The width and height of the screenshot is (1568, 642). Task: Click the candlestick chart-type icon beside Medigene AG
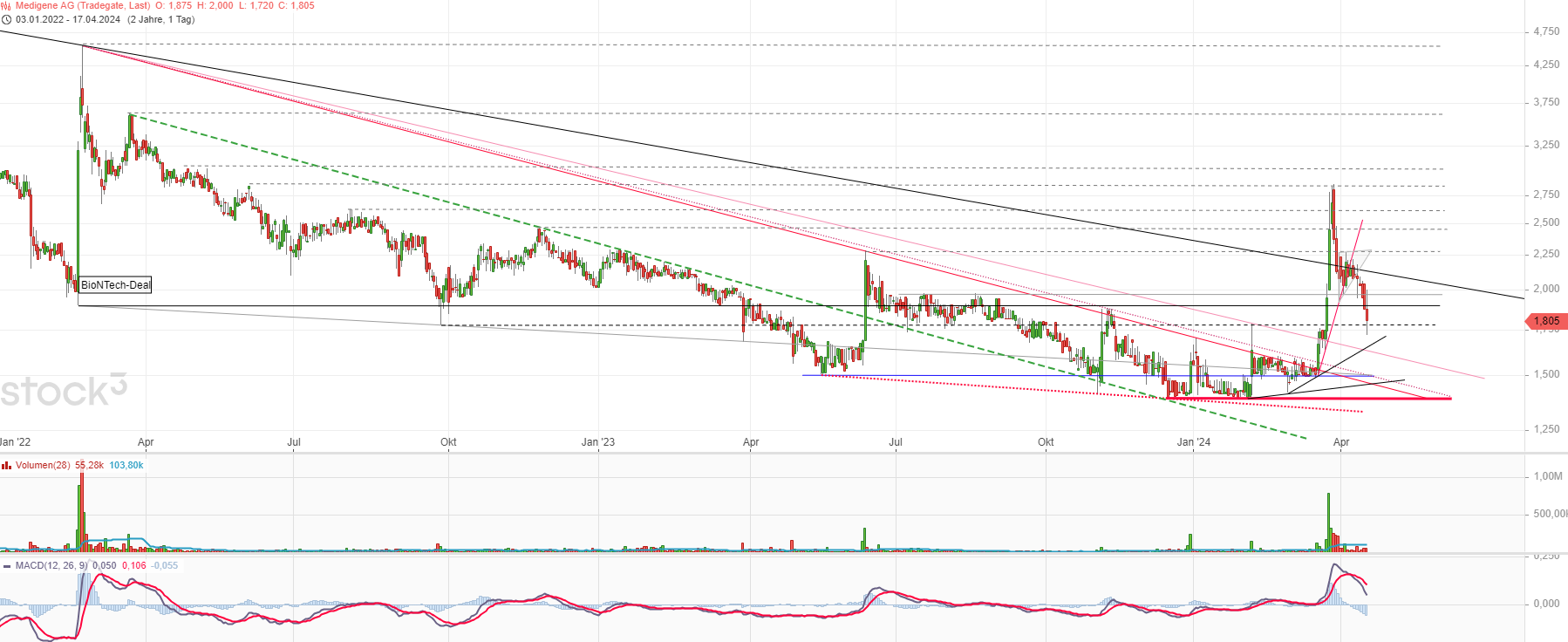pos(6,5)
